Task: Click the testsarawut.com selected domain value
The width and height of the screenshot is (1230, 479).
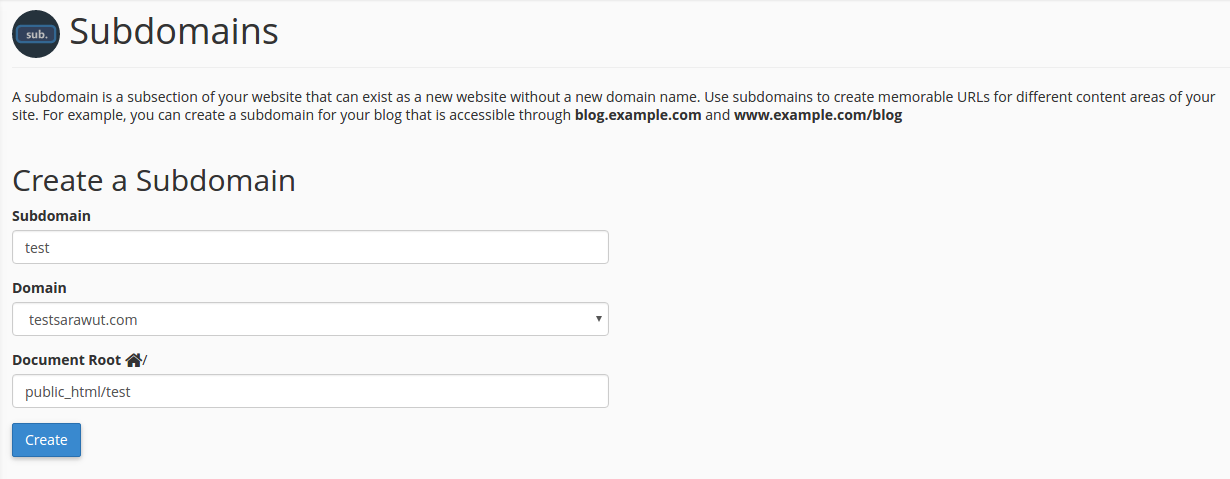Action: pyautogui.click(x=83, y=320)
